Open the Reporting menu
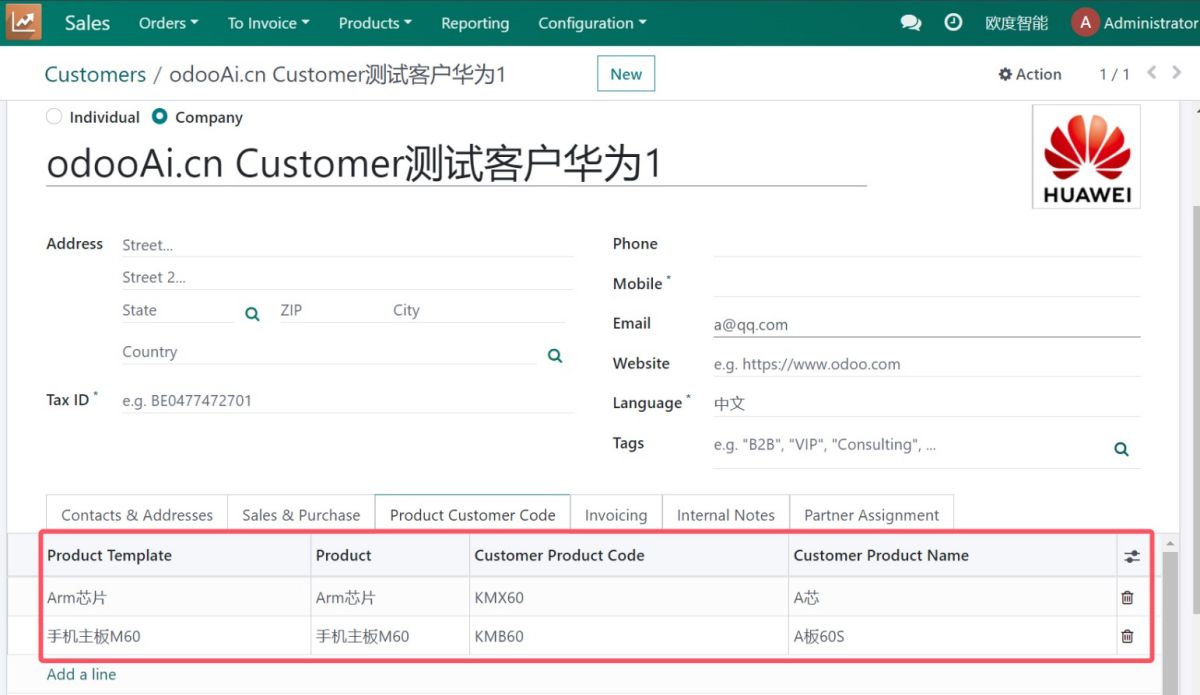The width and height of the screenshot is (1200, 695). coord(475,23)
